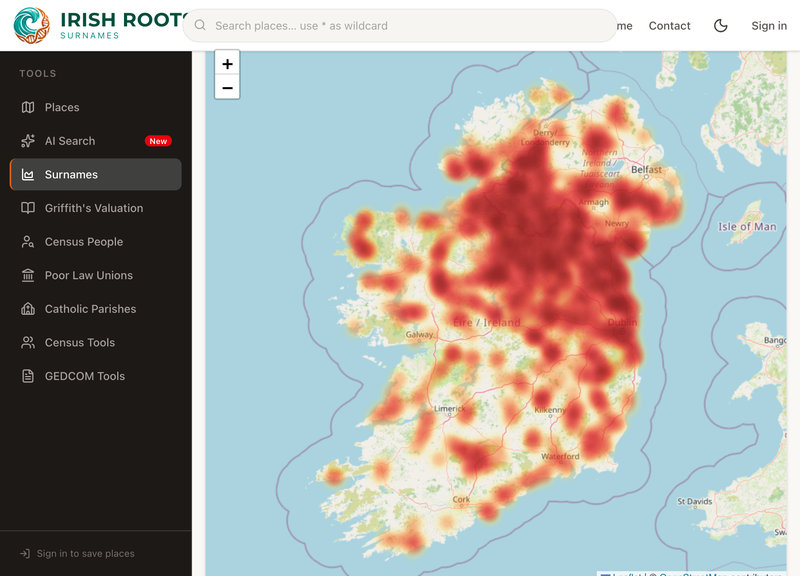Open Poor Law Unions

point(96,276)
